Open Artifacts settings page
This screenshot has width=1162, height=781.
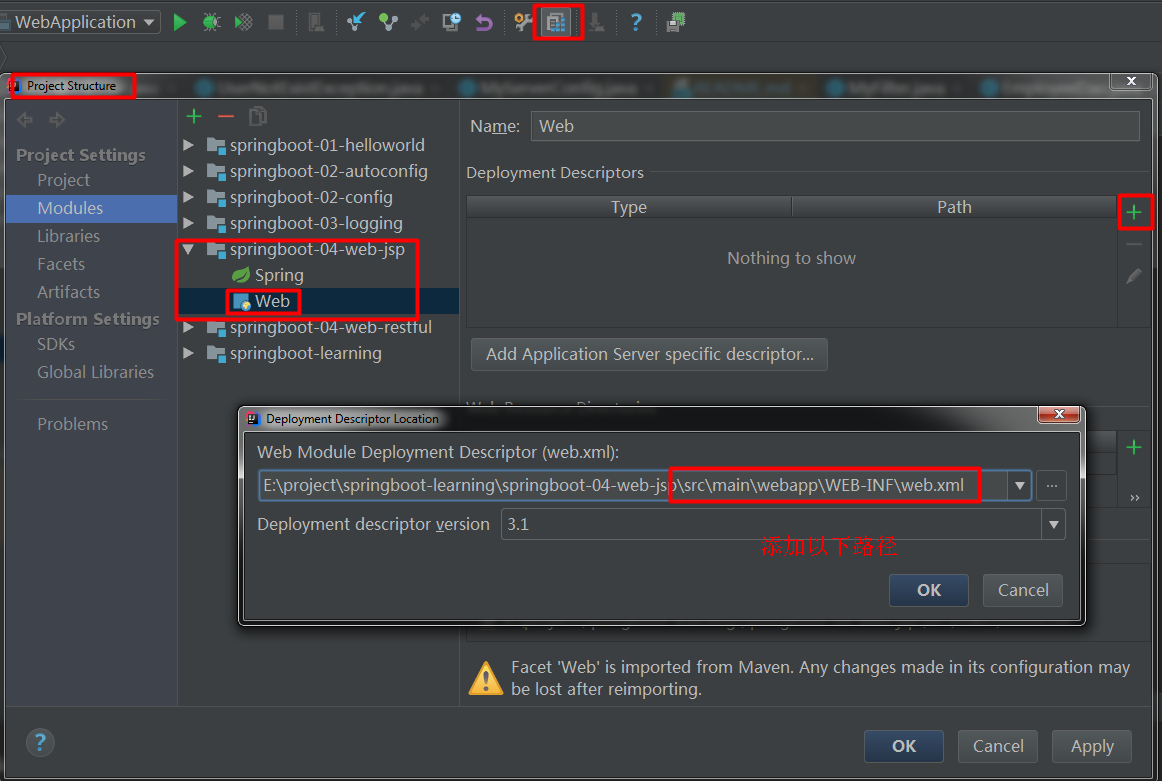point(68,292)
